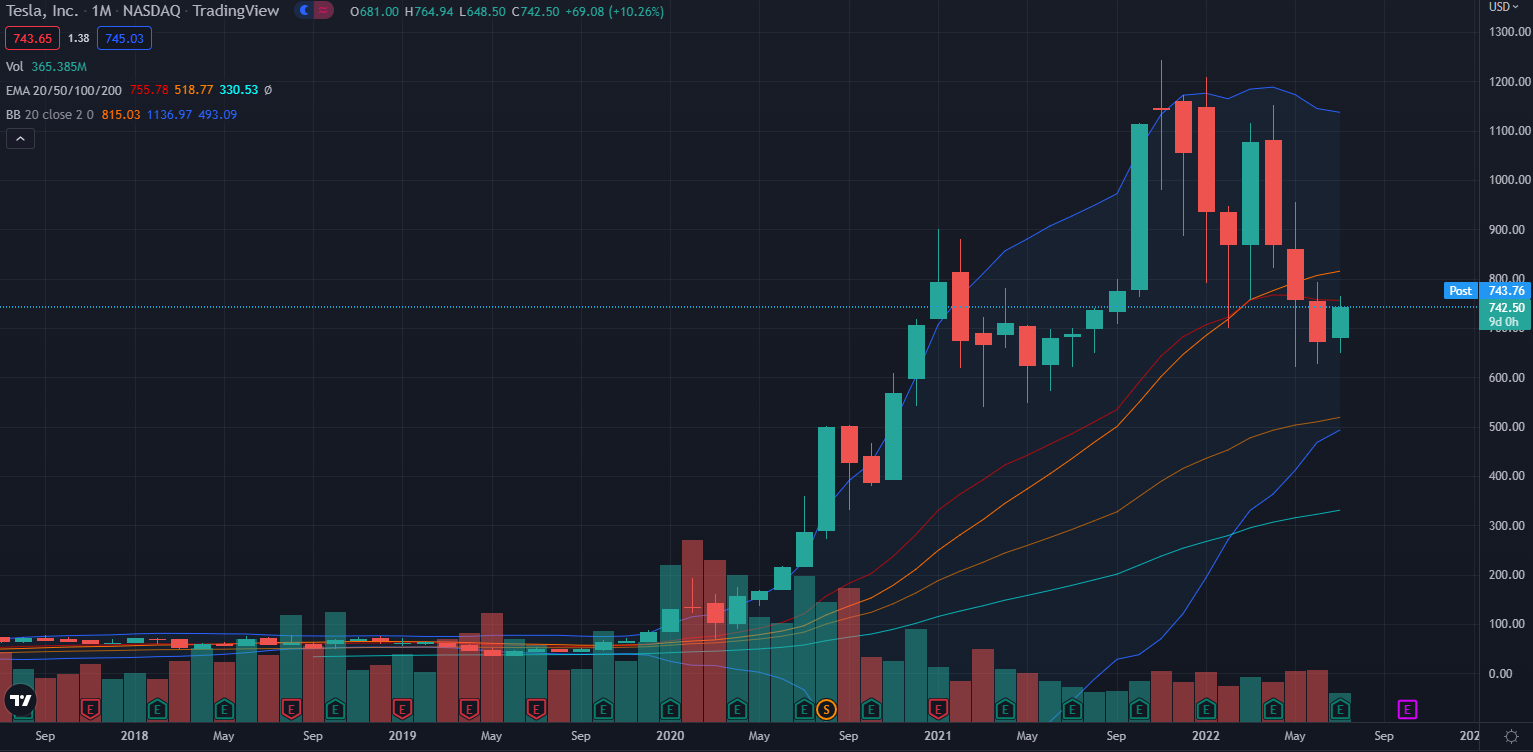Open the red earnings marker above 2021 label

point(938,710)
